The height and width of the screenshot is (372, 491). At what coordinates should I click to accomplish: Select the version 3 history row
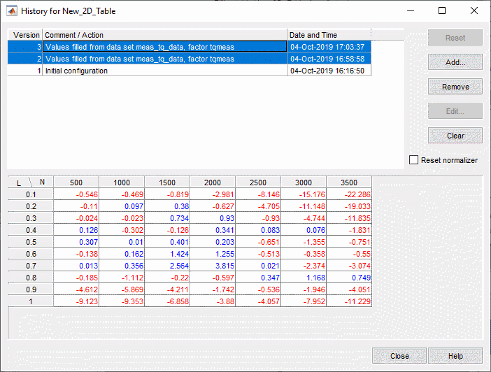(x=189, y=47)
